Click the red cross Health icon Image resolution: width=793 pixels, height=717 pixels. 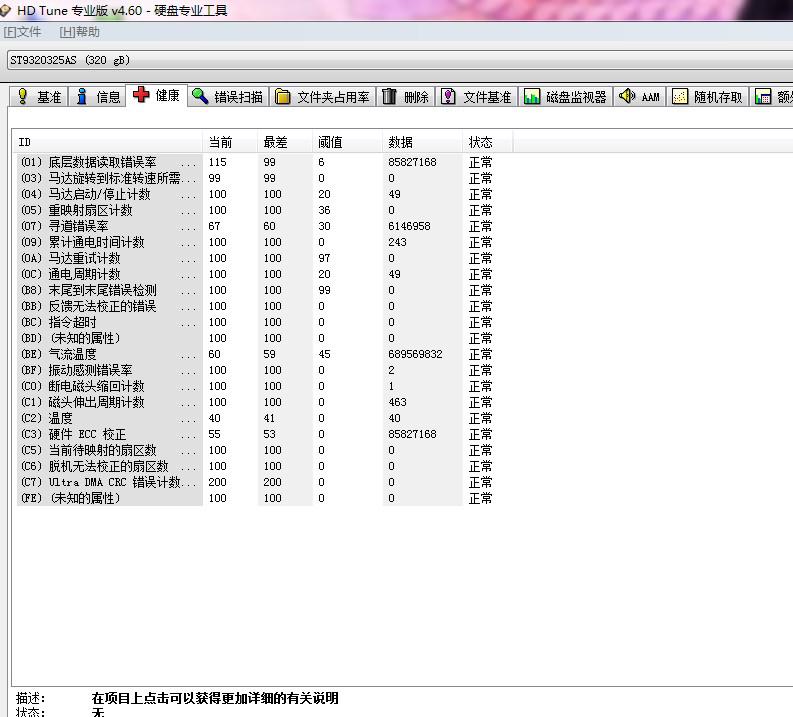click(141, 95)
